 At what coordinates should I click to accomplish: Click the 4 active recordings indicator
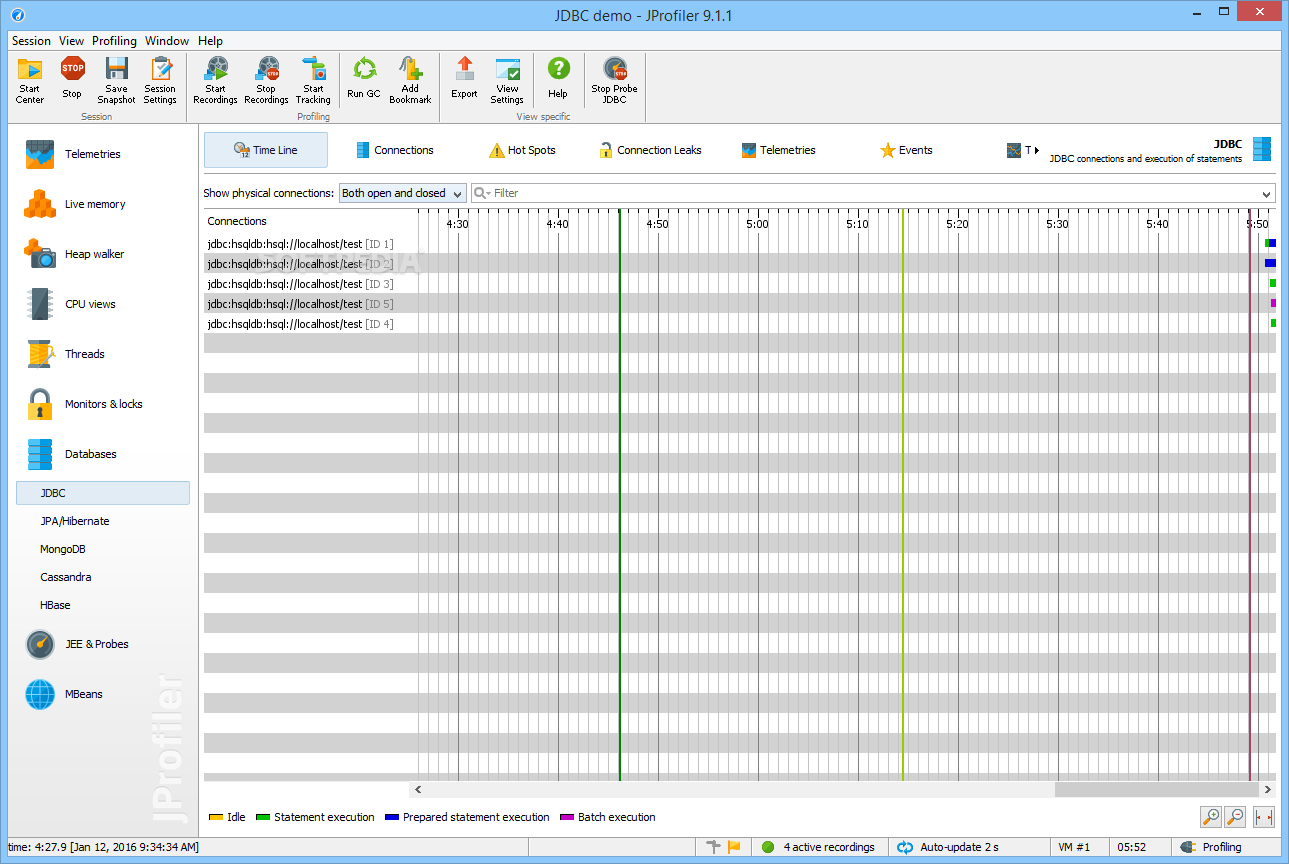pyautogui.click(x=819, y=847)
